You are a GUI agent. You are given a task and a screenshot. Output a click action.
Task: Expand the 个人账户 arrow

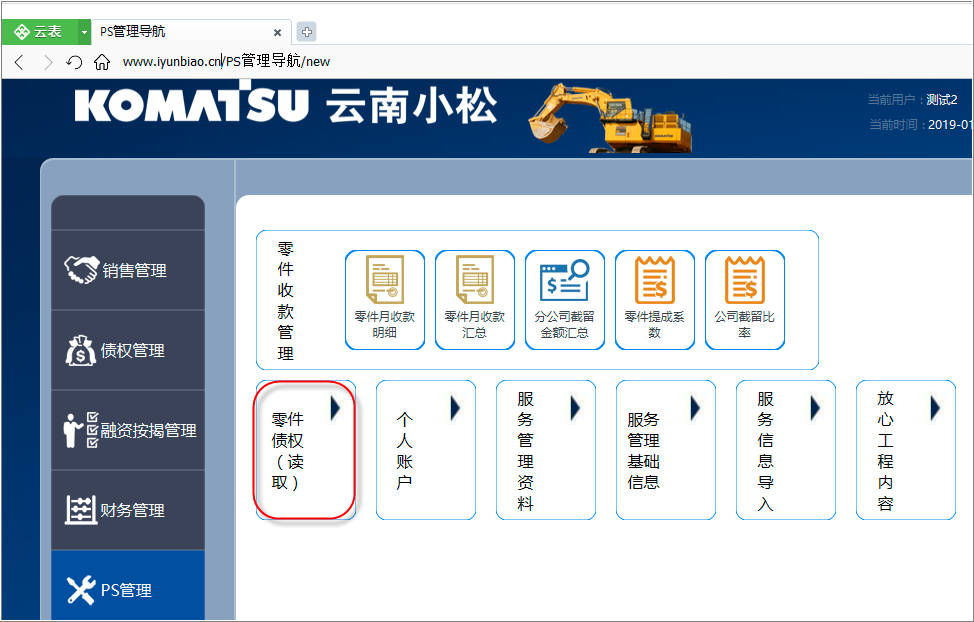point(455,408)
